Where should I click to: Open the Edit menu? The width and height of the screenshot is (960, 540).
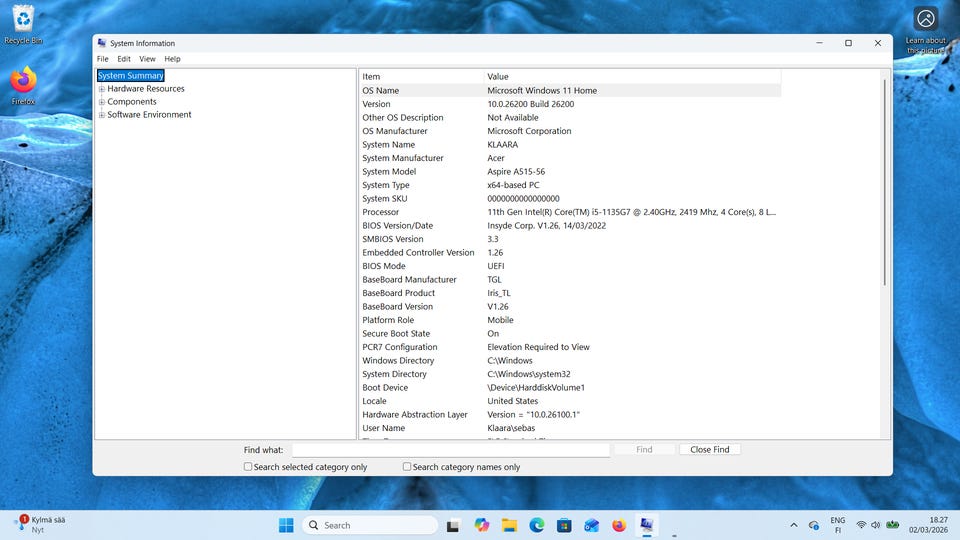click(x=124, y=59)
